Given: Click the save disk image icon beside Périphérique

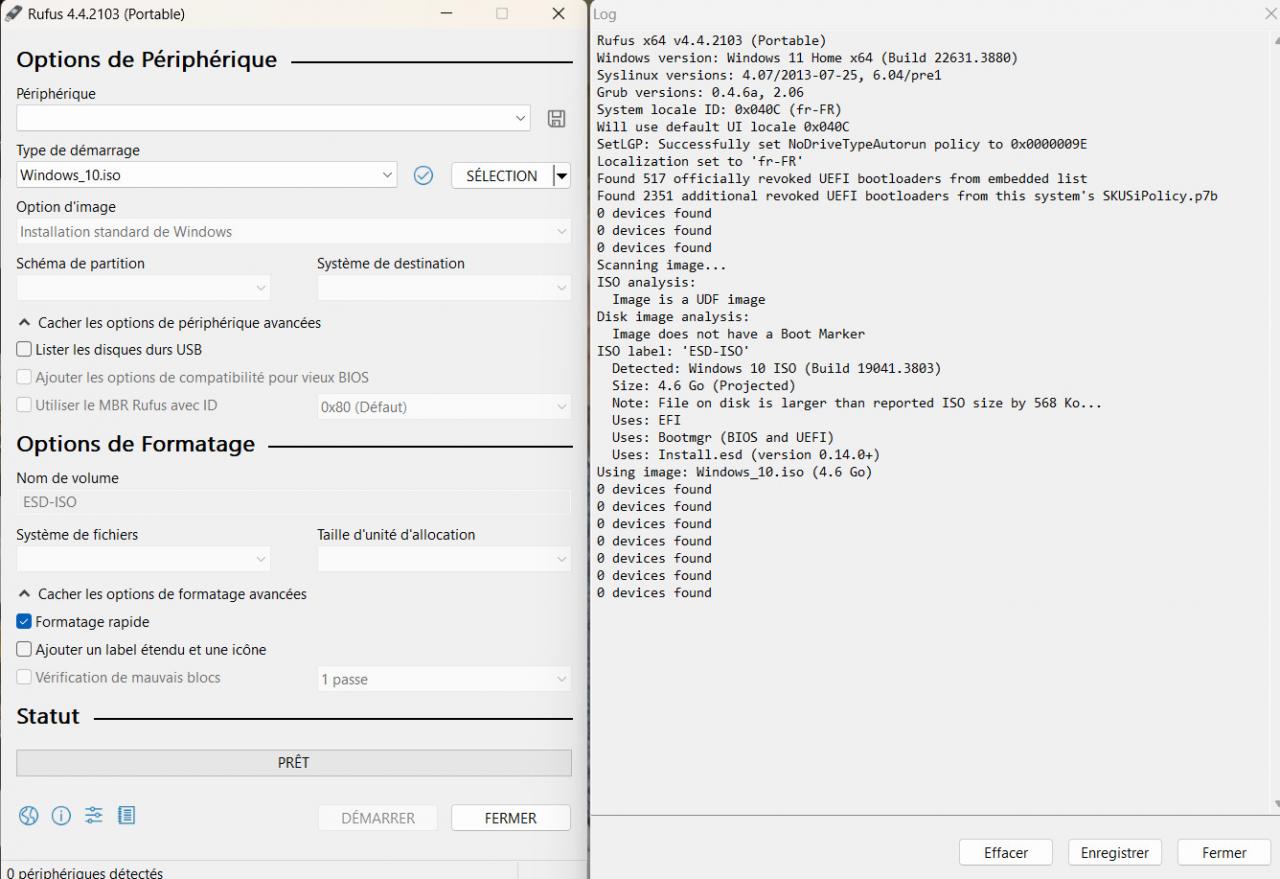Looking at the screenshot, I should pyautogui.click(x=556, y=119).
